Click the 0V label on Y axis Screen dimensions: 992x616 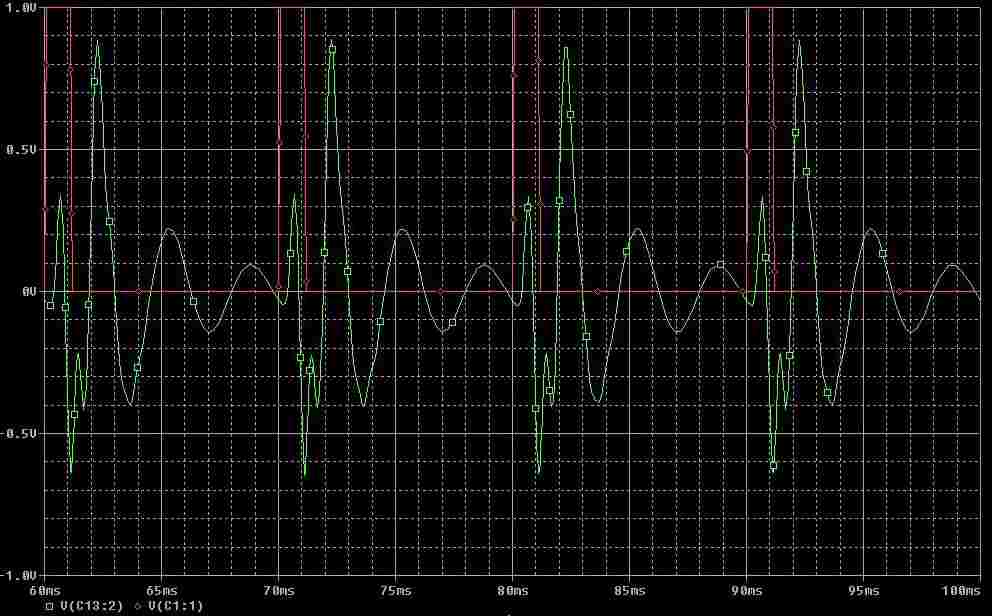[29, 292]
